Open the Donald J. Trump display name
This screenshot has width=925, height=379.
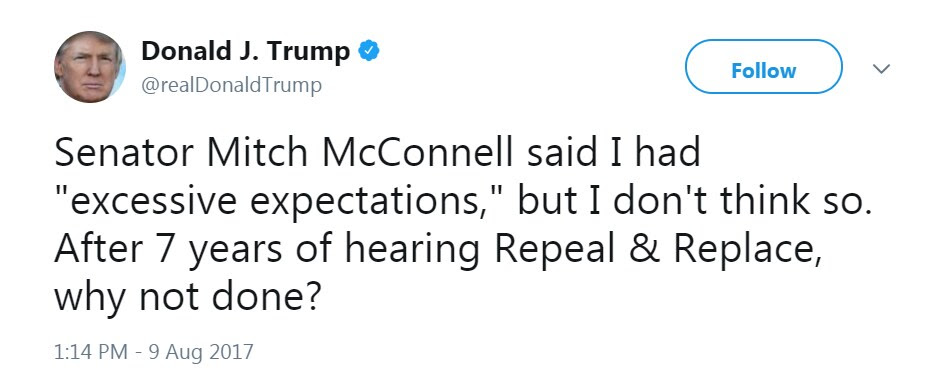[x=245, y=52]
